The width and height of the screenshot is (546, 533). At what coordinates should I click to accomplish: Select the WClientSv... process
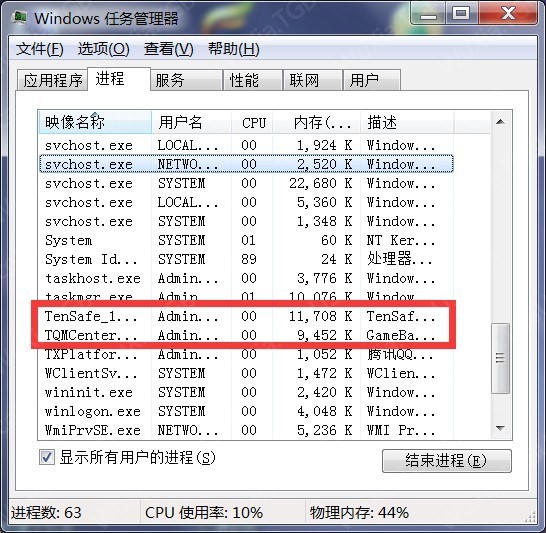click(246, 373)
